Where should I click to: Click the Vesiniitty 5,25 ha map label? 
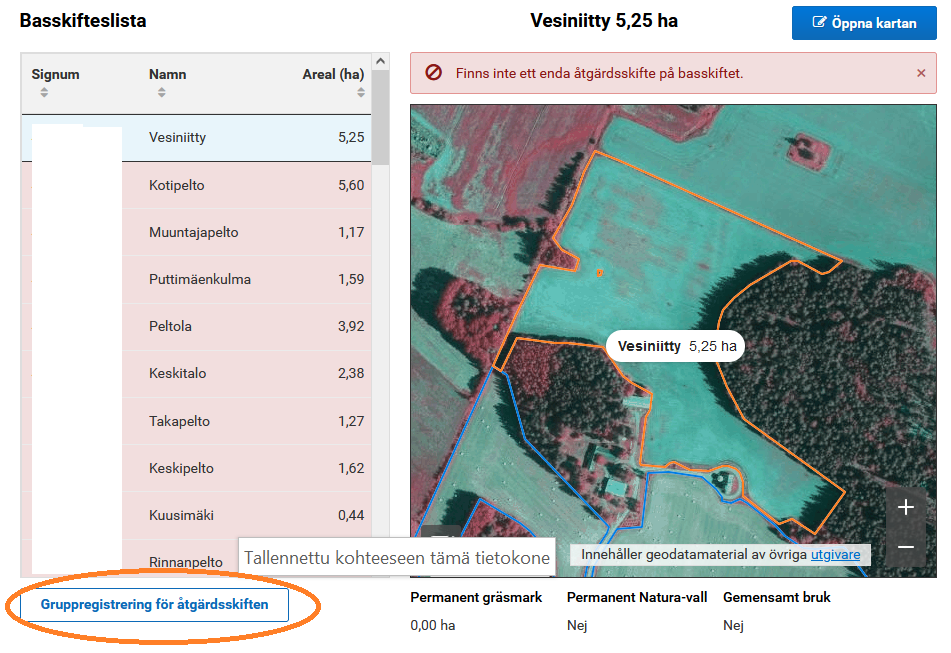676,347
